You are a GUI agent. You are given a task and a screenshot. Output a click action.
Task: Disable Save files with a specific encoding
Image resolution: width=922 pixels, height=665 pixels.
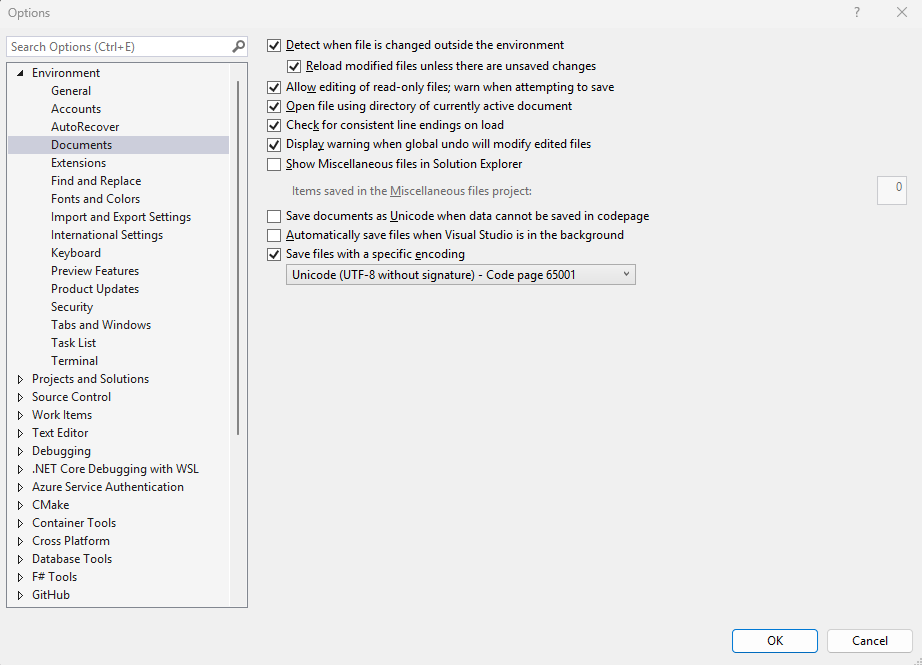click(x=275, y=254)
